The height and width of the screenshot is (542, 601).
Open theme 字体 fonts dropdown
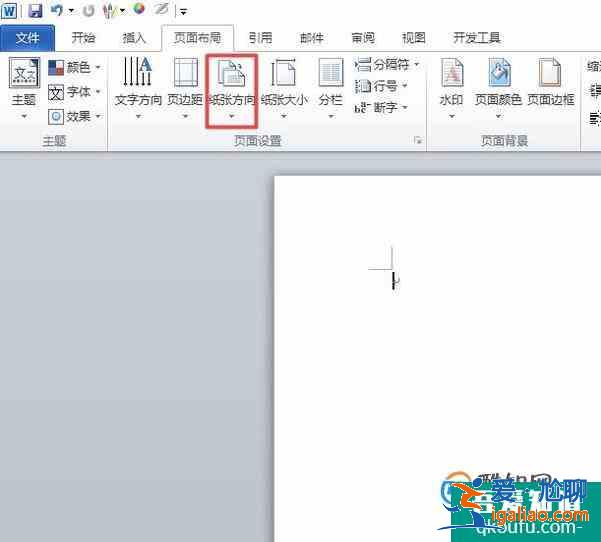[x=74, y=92]
